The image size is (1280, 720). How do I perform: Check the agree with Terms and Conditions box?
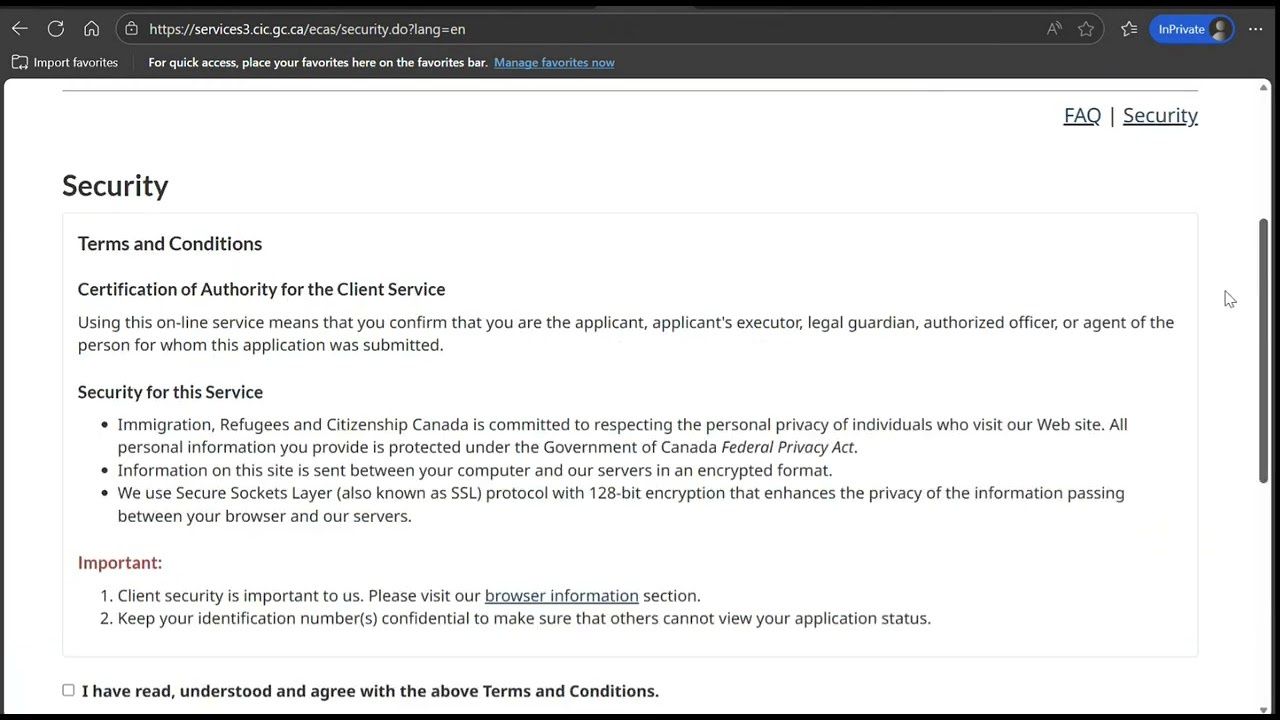(68, 690)
